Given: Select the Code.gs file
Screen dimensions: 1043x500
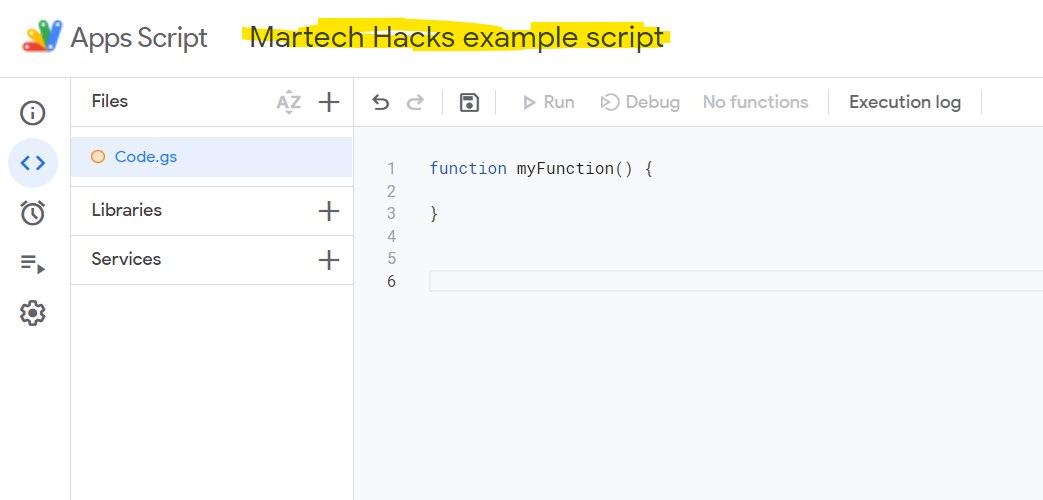Looking at the screenshot, I should click(x=212, y=157).
